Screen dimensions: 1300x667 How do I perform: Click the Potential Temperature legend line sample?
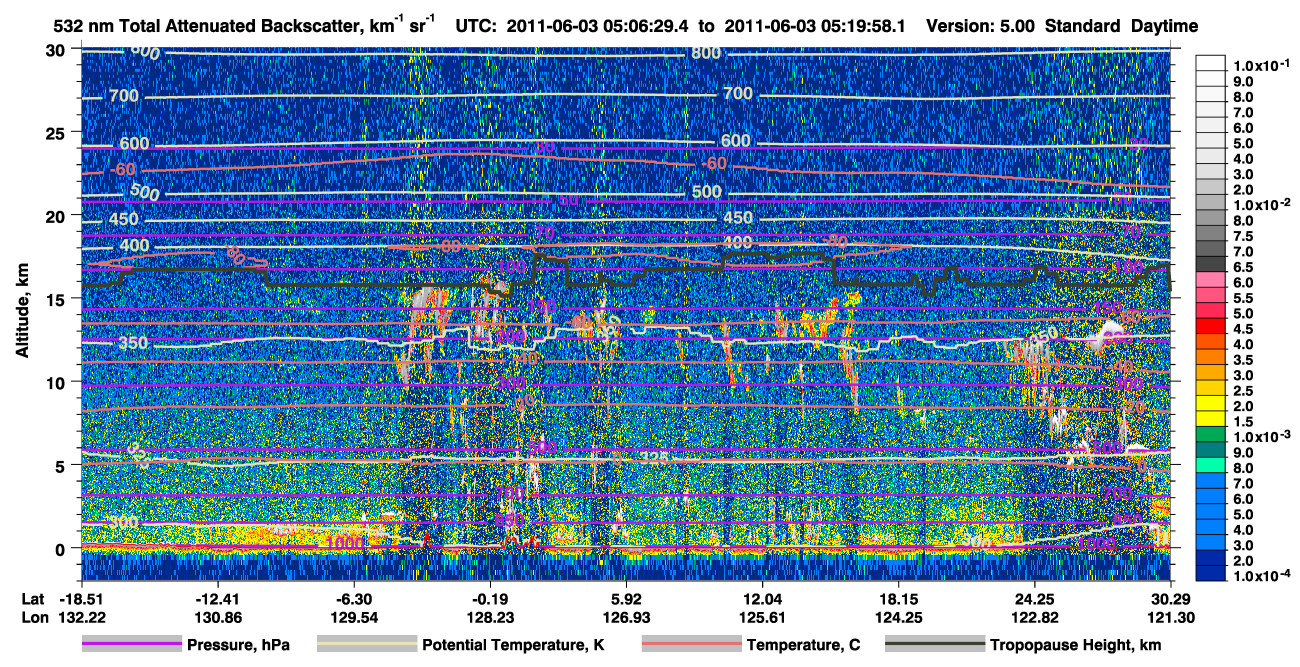pyautogui.click(x=367, y=645)
